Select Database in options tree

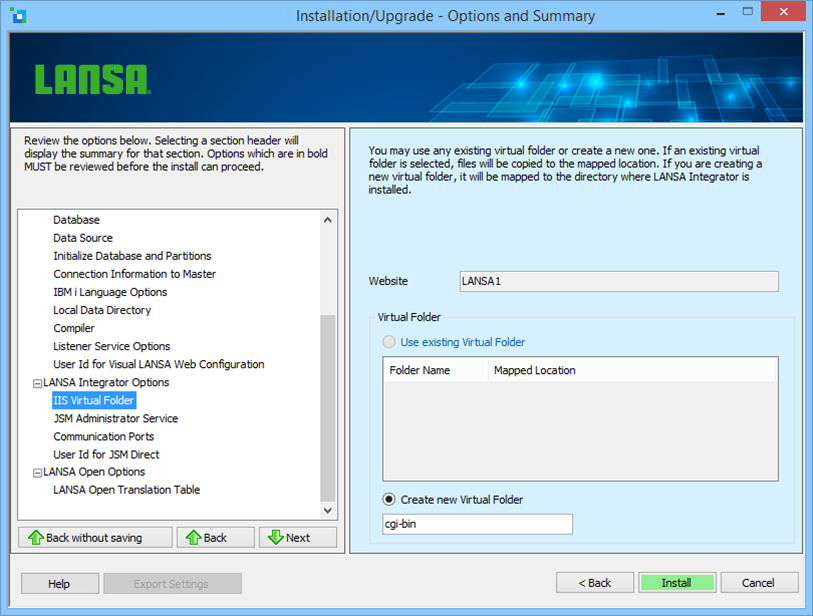tap(76, 220)
